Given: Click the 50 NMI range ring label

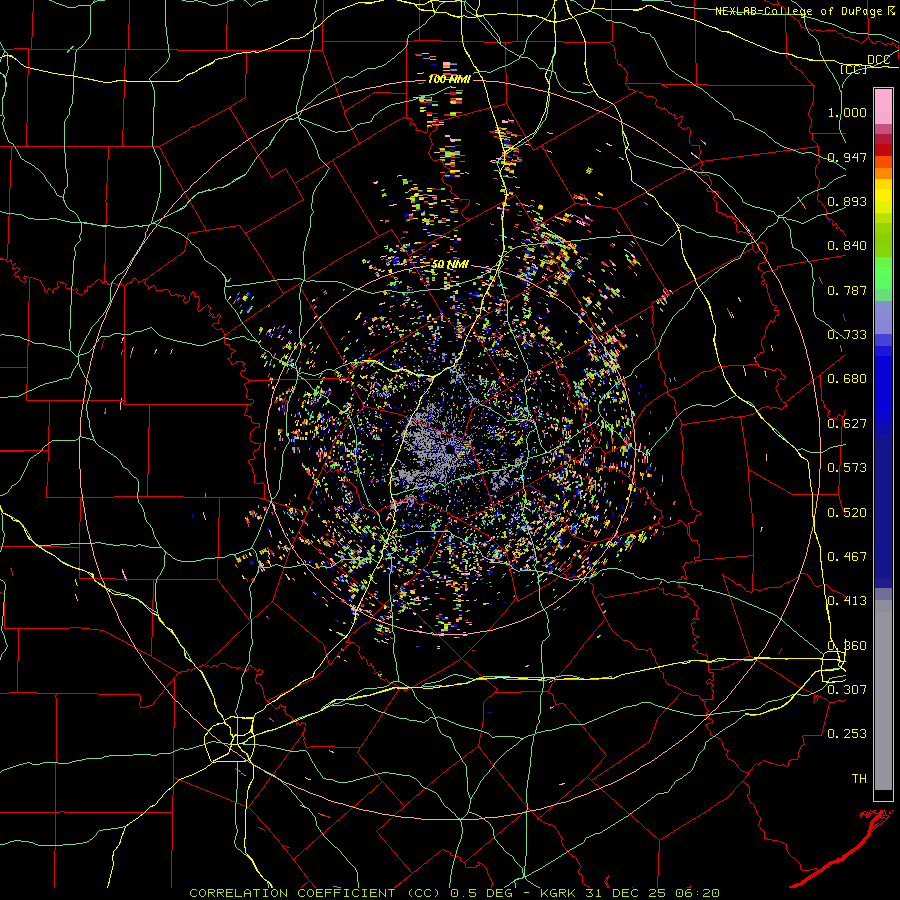Looking at the screenshot, I should click(x=449, y=265).
